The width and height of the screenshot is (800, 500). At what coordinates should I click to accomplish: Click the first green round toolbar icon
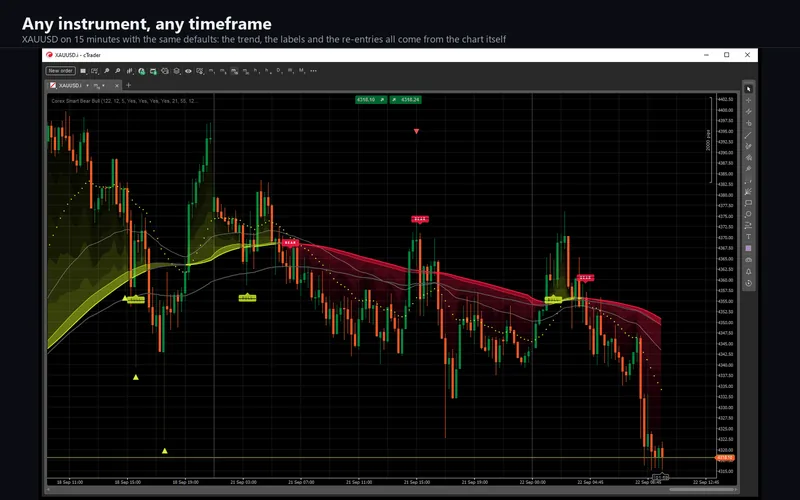[141, 71]
